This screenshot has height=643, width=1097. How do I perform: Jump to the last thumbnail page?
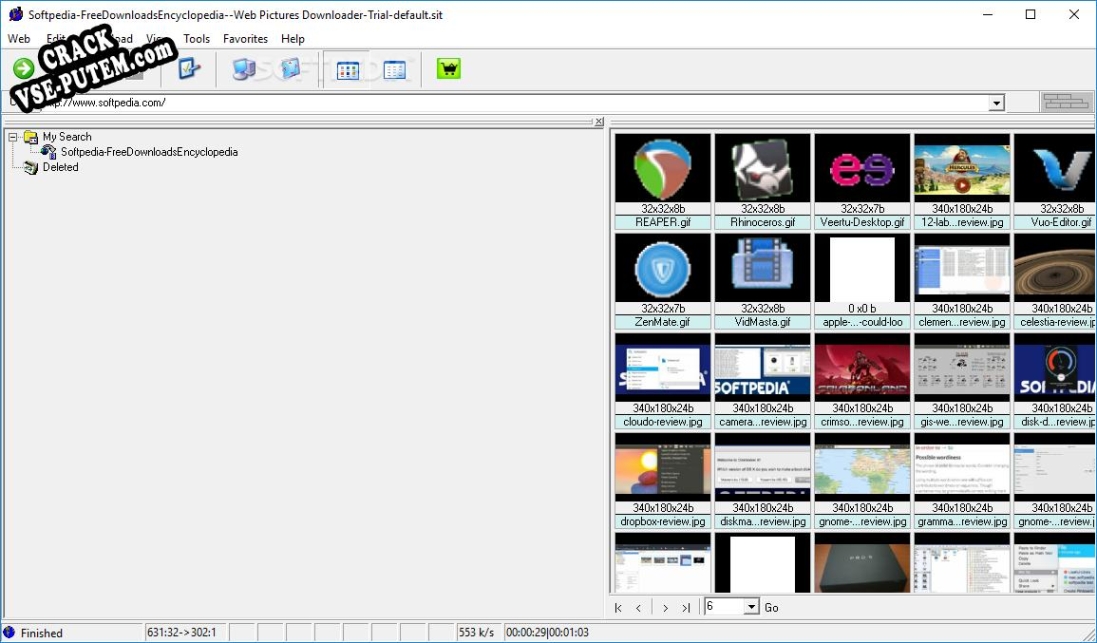point(686,606)
